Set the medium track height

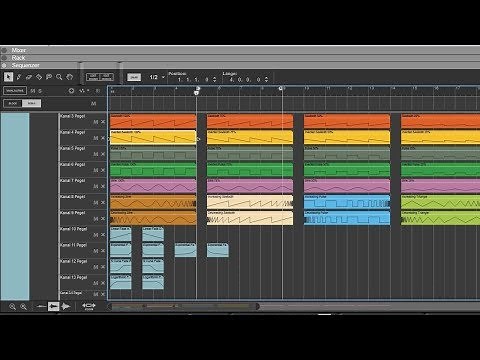(53, 306)
